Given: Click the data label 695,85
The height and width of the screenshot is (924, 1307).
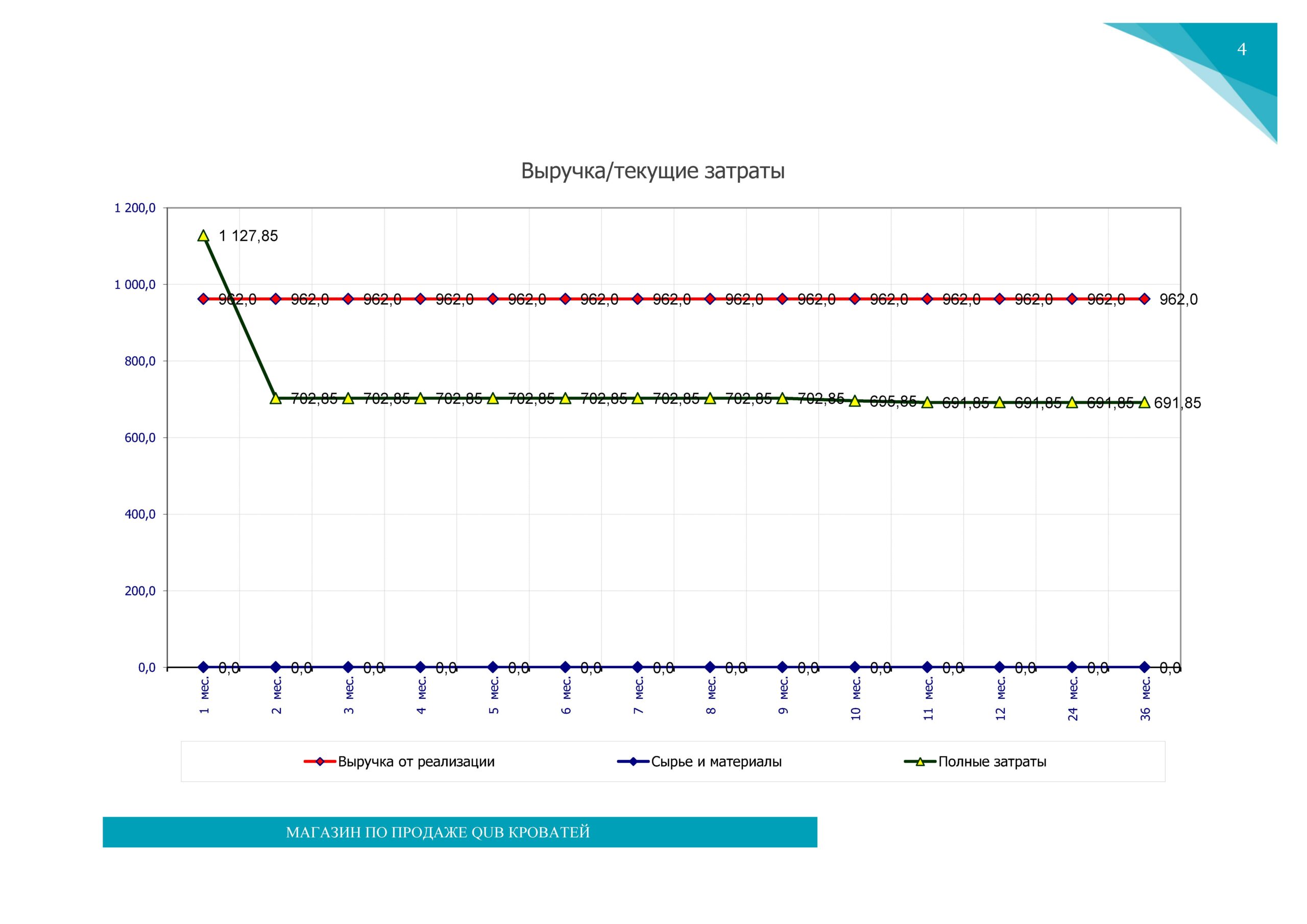Looking at the screenshot, I should pos(892,401).
